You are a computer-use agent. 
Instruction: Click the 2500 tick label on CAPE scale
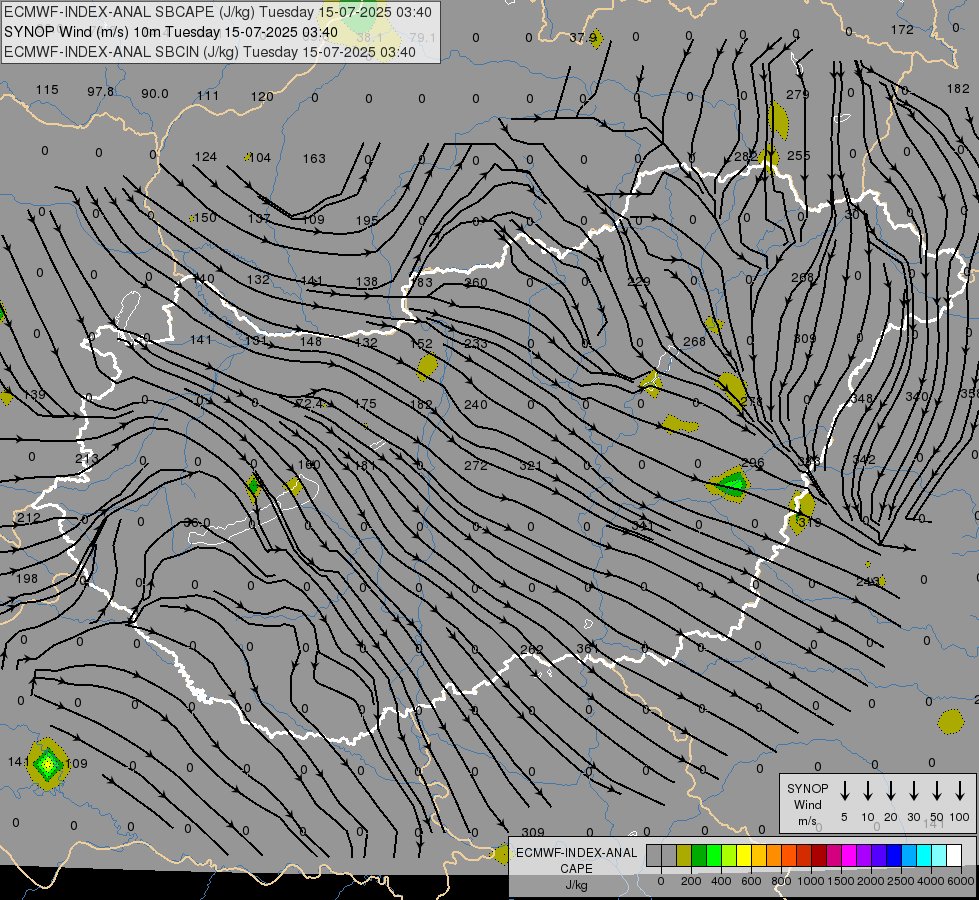[x=900, y=881]
